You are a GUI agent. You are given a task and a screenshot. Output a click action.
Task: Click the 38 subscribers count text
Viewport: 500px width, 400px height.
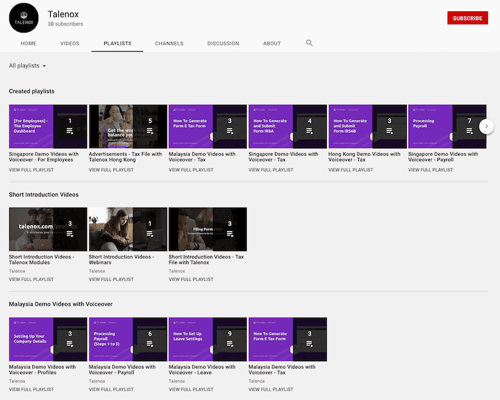click(65, 24)
